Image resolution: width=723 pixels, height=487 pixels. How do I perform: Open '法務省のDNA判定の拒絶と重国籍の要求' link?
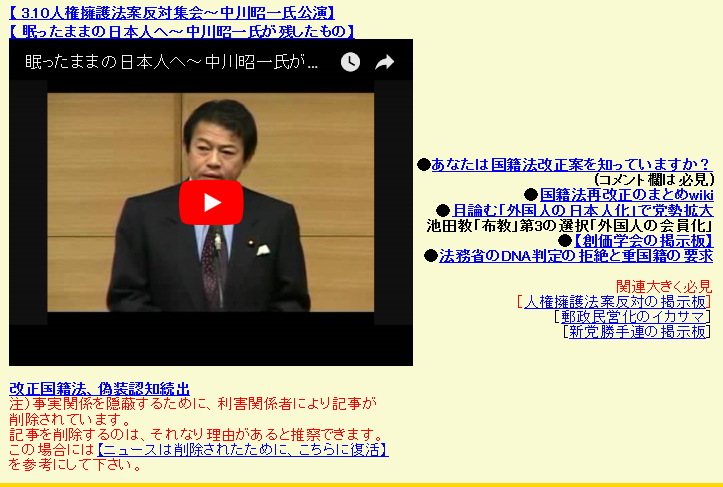coord(576,255)
